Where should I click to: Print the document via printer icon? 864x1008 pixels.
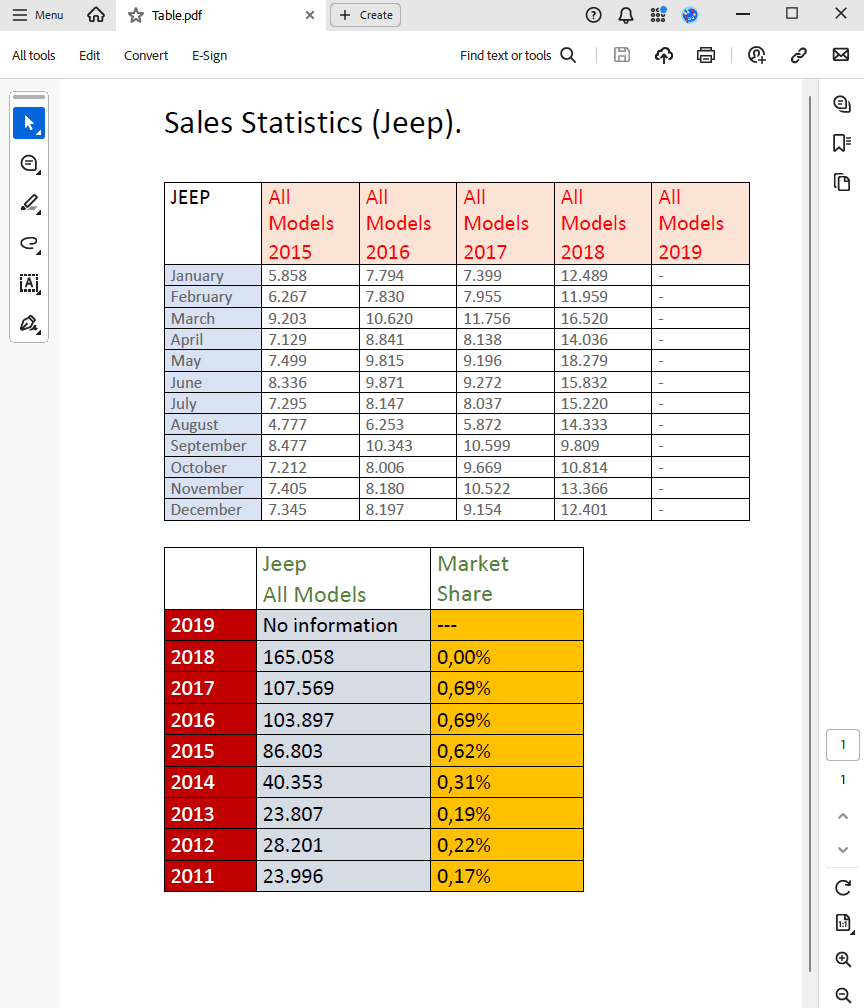706,56
